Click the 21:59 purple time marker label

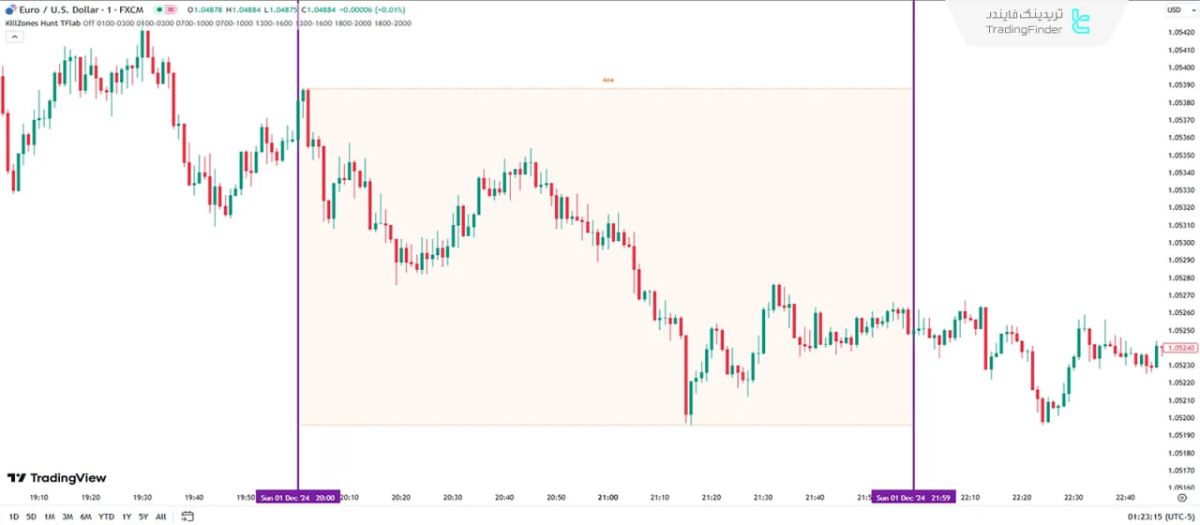pos(913,497)
